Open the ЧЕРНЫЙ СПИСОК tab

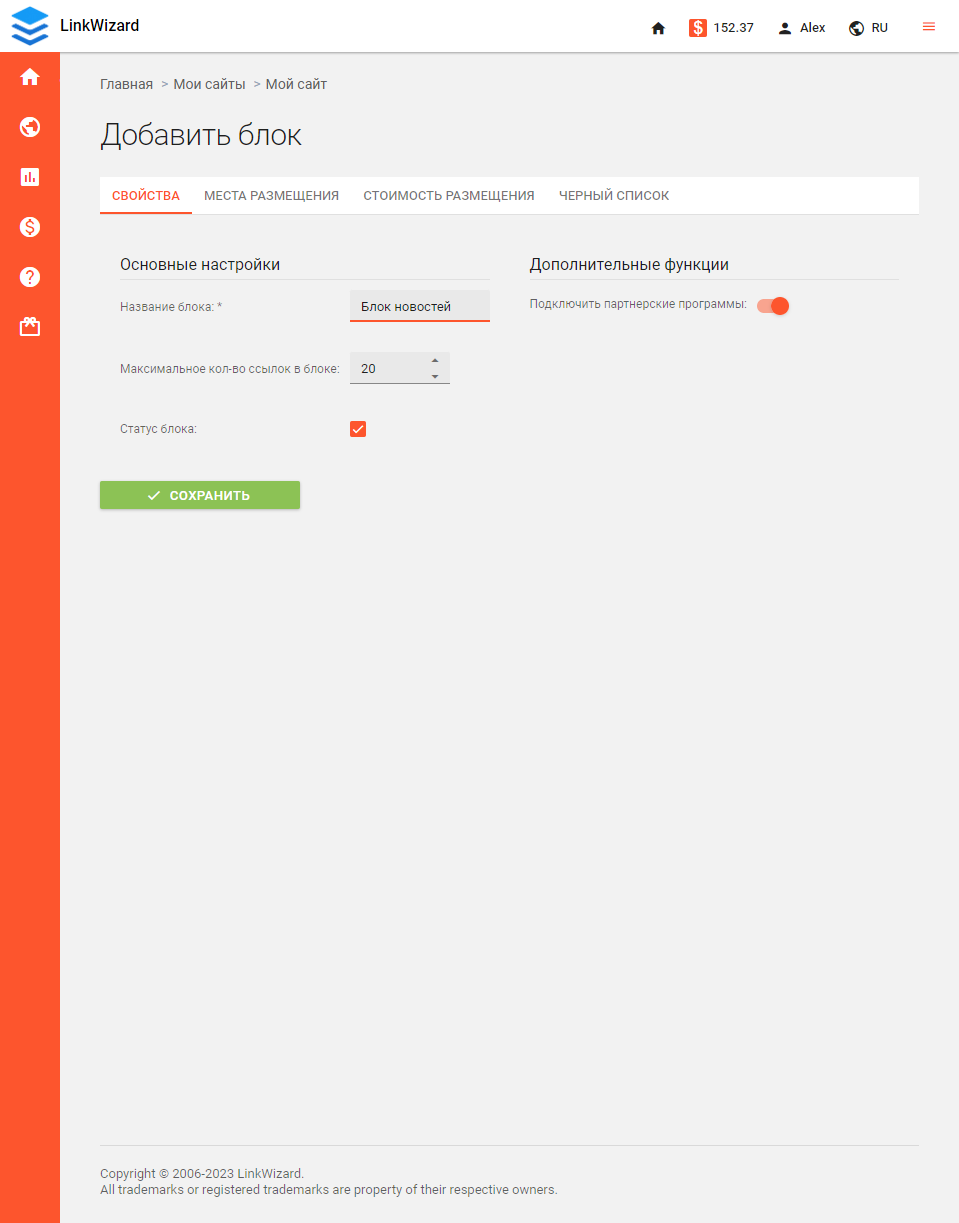click(613, 195)
